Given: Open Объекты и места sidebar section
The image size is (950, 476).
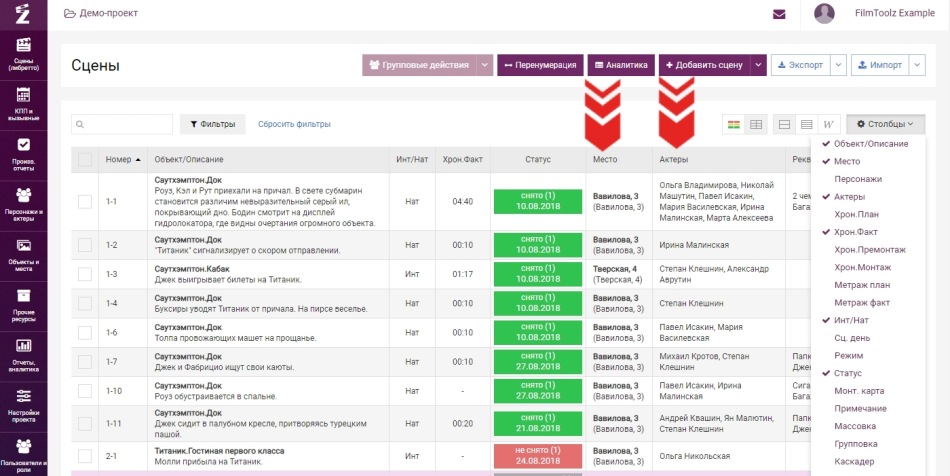Looking at the screenshot, I should pyautogui.click(x=24, y=255).
